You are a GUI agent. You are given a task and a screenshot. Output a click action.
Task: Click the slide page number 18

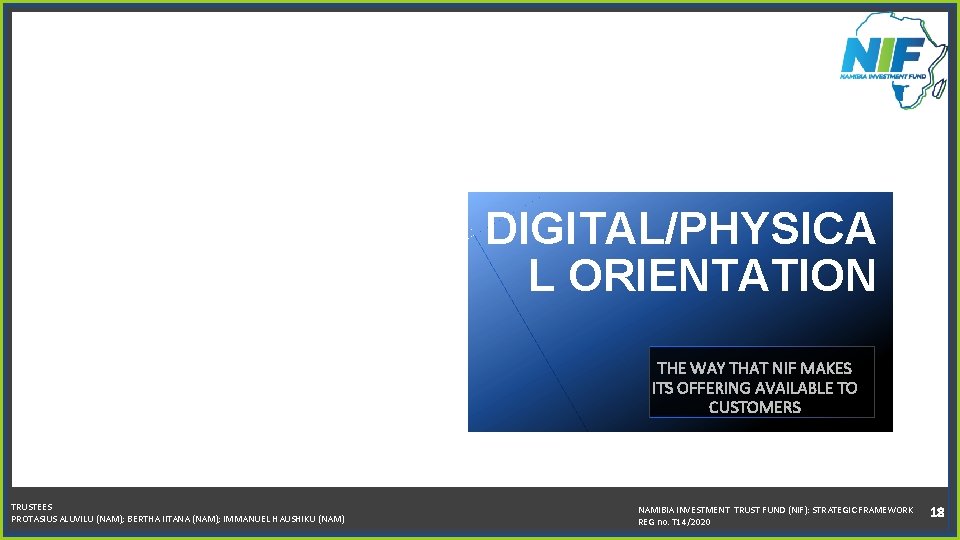[x=937, y=512]
